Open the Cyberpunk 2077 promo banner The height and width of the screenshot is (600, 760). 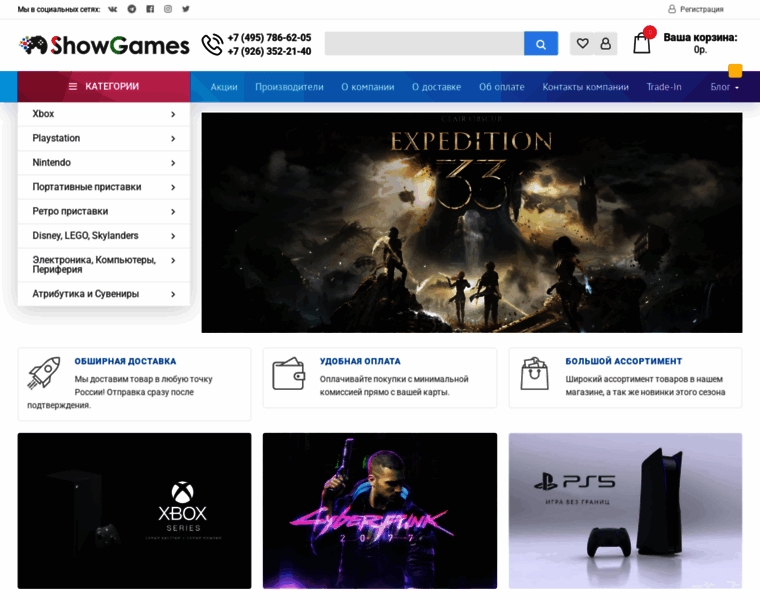[x=380, y=511]
